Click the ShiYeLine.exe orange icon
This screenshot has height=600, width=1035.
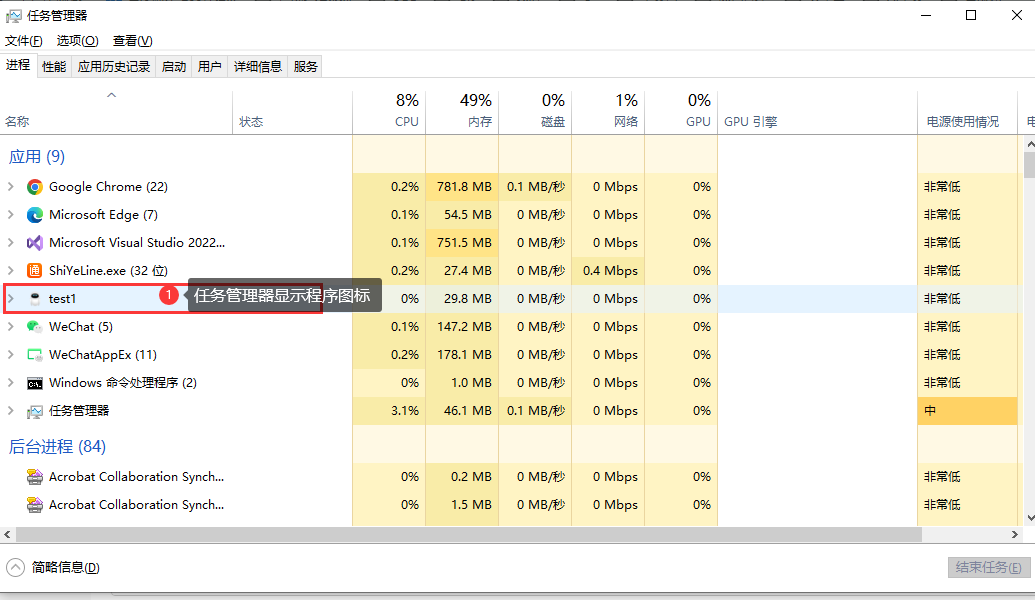(35, 271)
